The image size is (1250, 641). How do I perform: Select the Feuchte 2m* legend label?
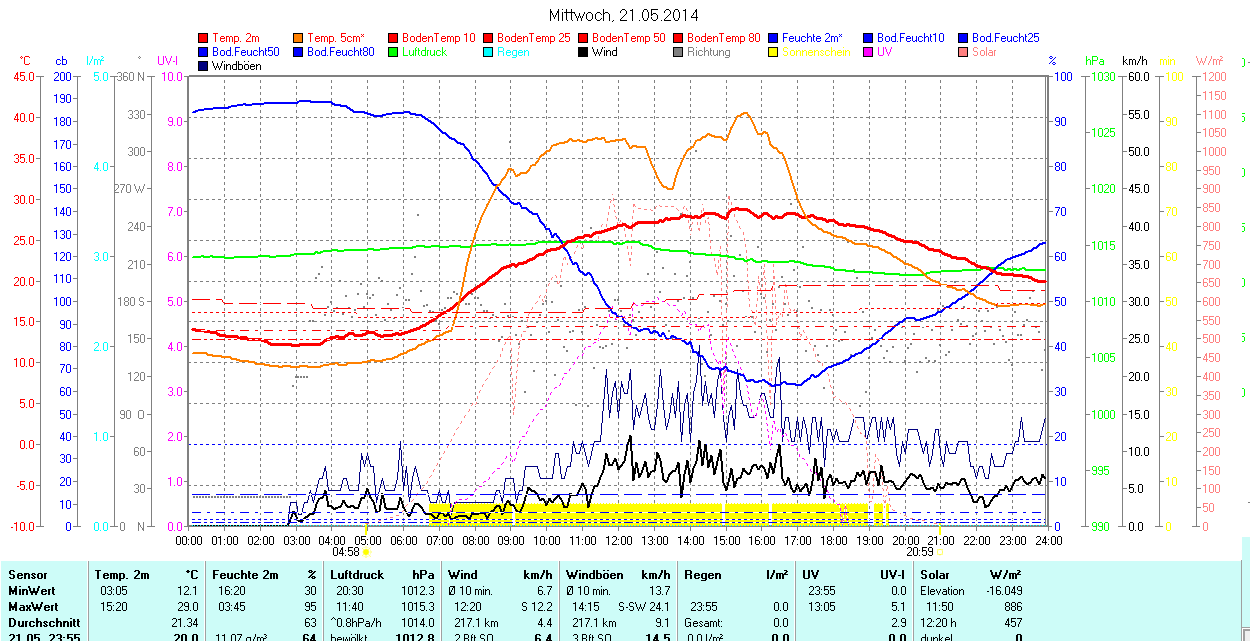[812, 38]
